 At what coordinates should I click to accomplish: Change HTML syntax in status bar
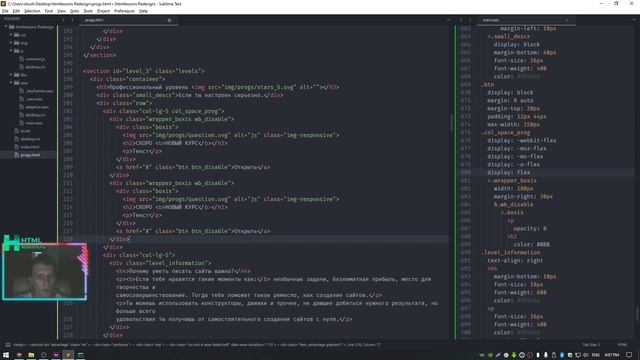[x=622, y=345]
